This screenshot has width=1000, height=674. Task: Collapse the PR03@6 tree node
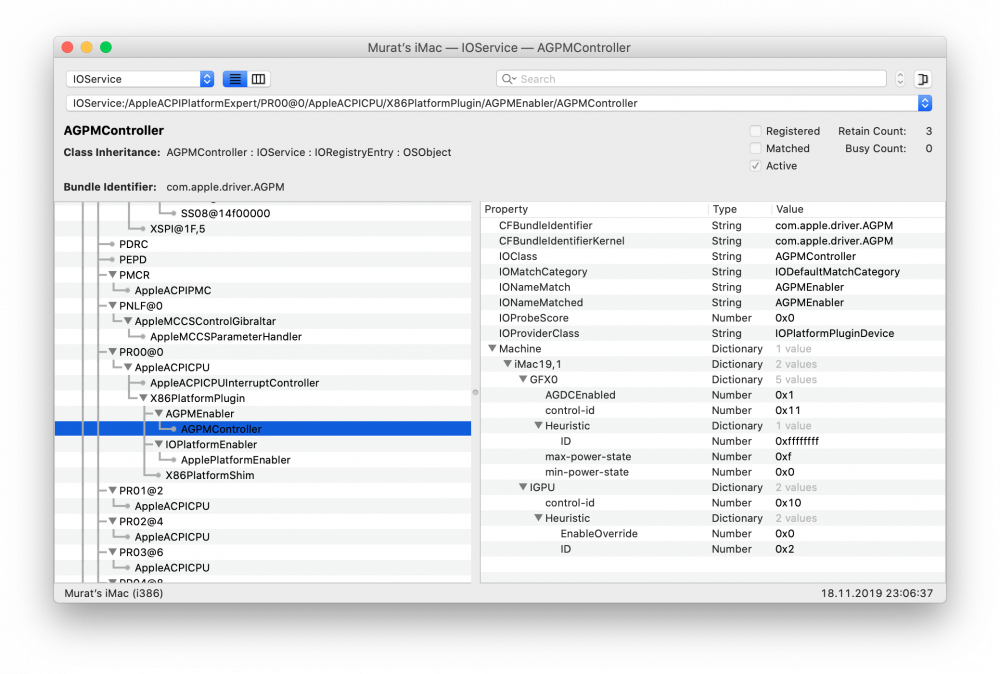click(x=112, y=552)
